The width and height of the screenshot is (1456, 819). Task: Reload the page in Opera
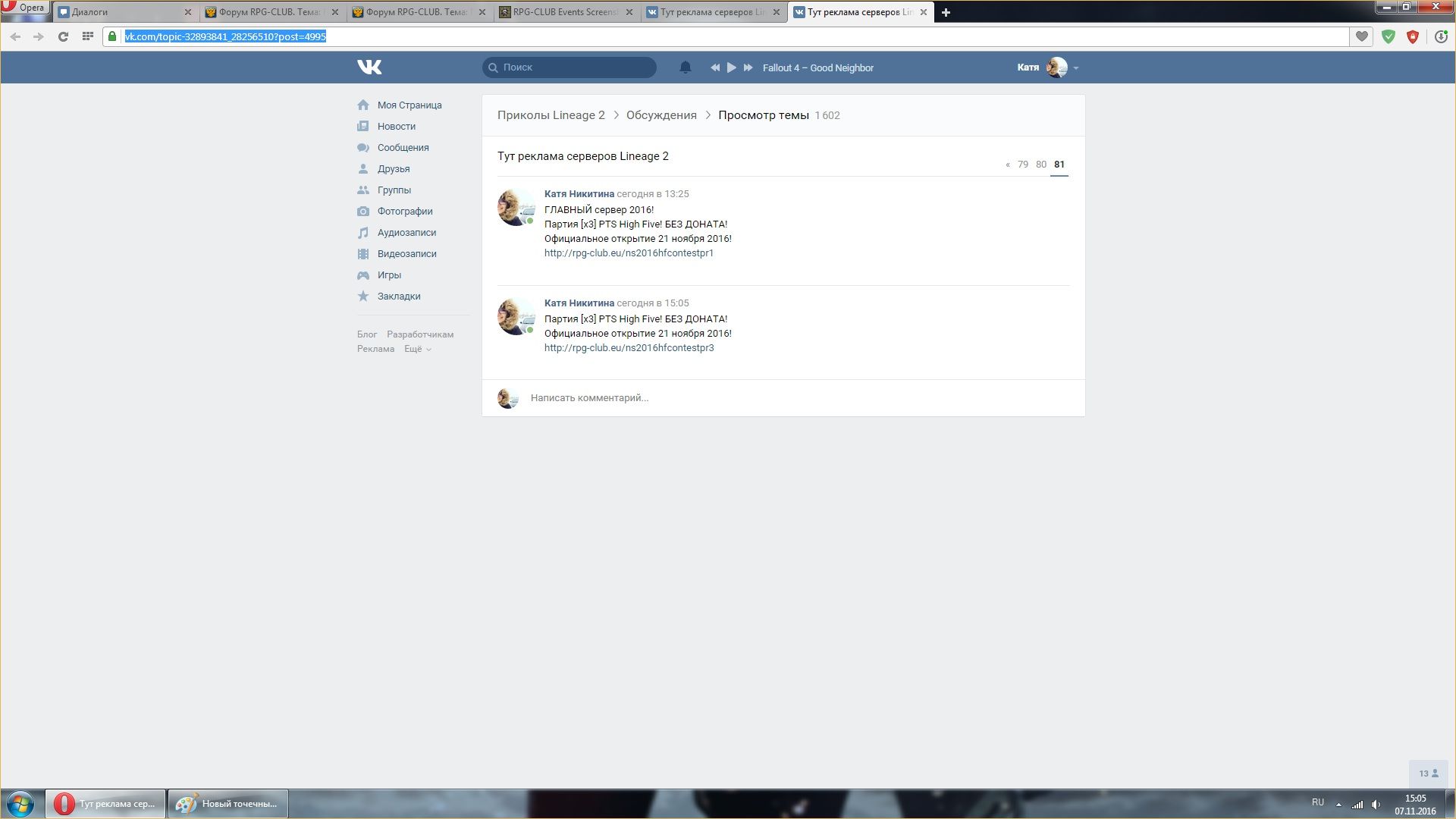click(x=63, y=36)
